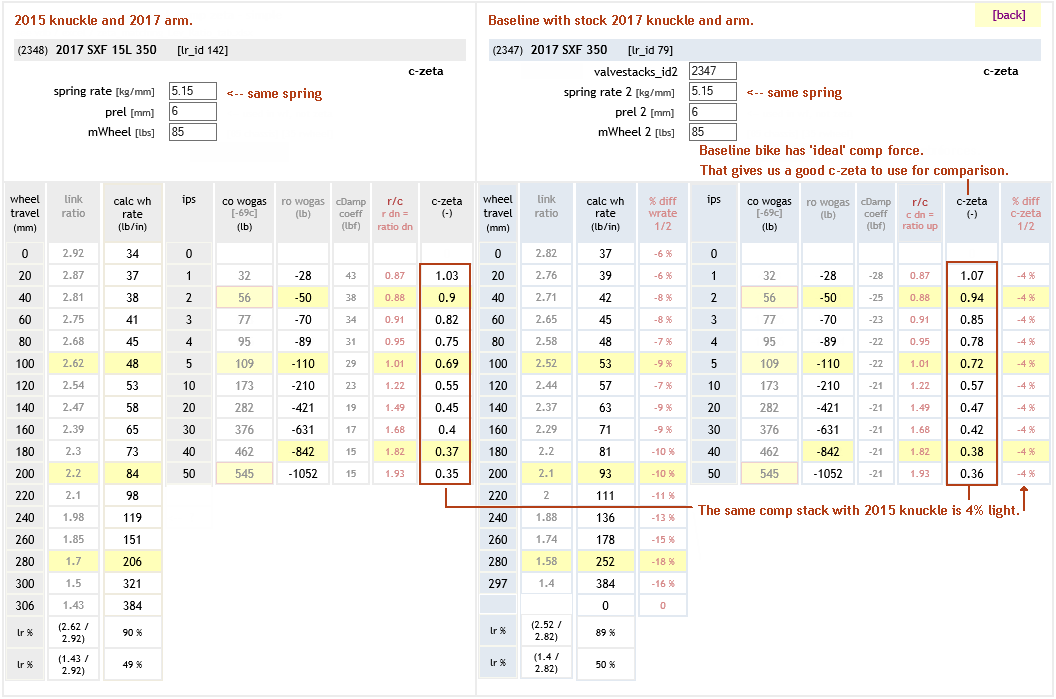Click the '2017 SXF 15L 350' title
Viewport: 1056px width, 699px height.
click(x=106, y=50)
